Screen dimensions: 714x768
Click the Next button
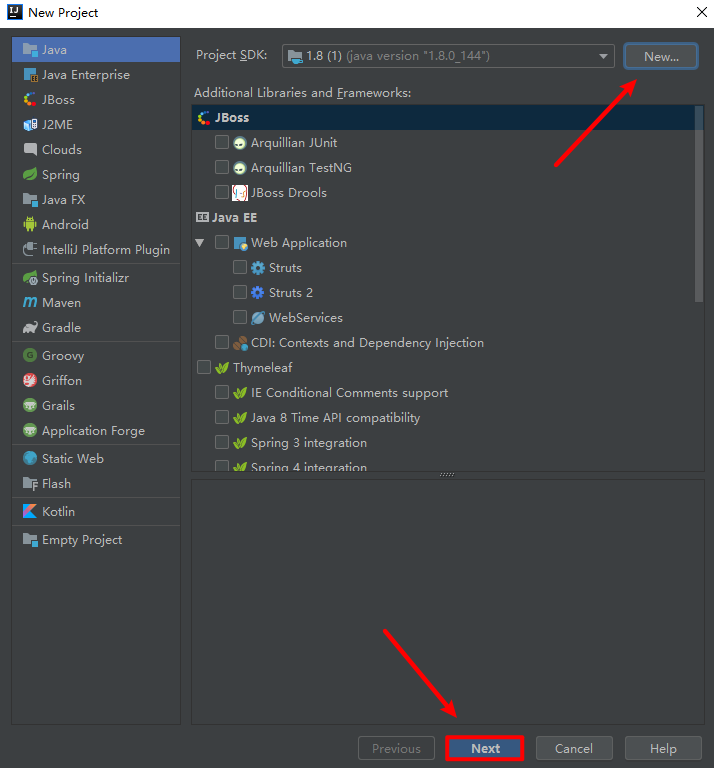pyautogui.click(x=485, y=748)
